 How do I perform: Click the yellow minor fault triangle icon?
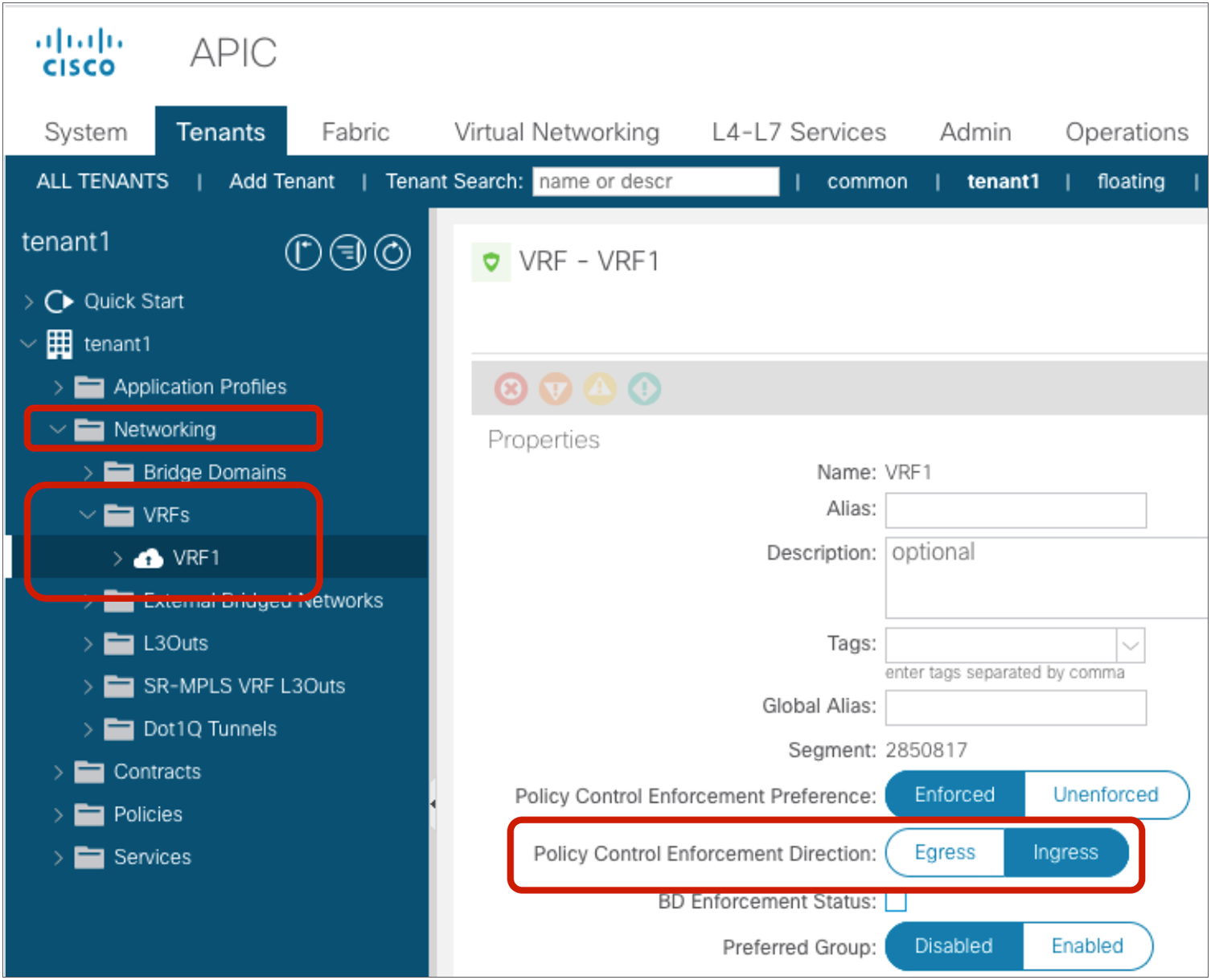600,389
